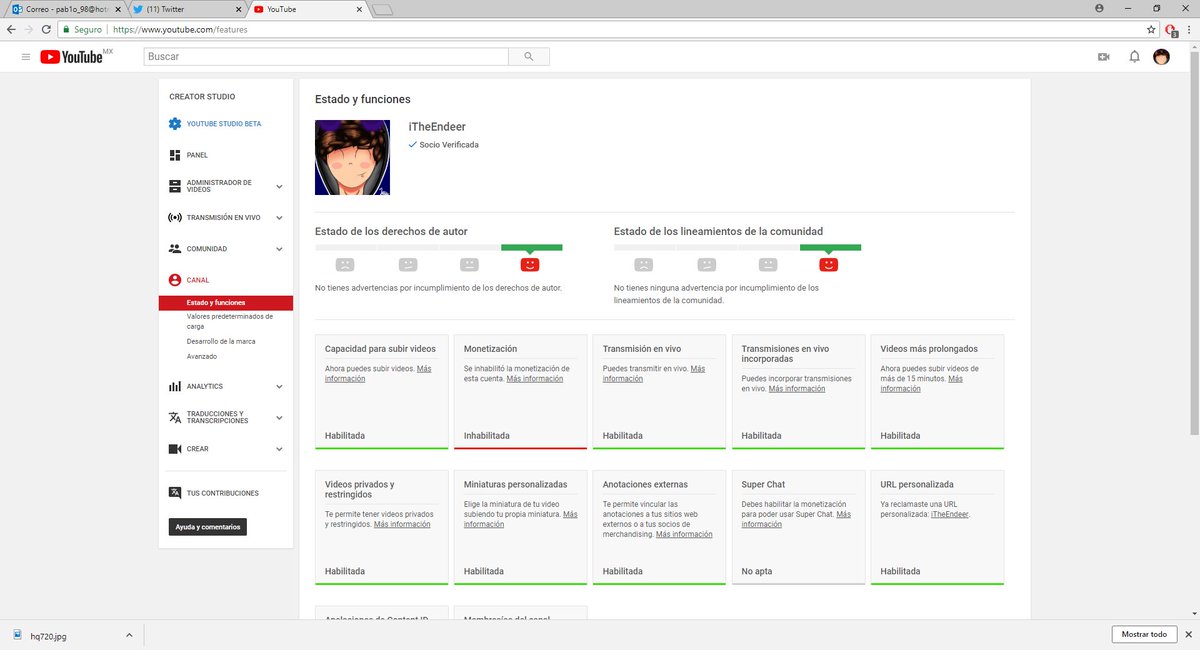Open Más información under Videos privados y restringidos
The width and height of the screenshot is (1200, 650).
[x=402, y=524]
